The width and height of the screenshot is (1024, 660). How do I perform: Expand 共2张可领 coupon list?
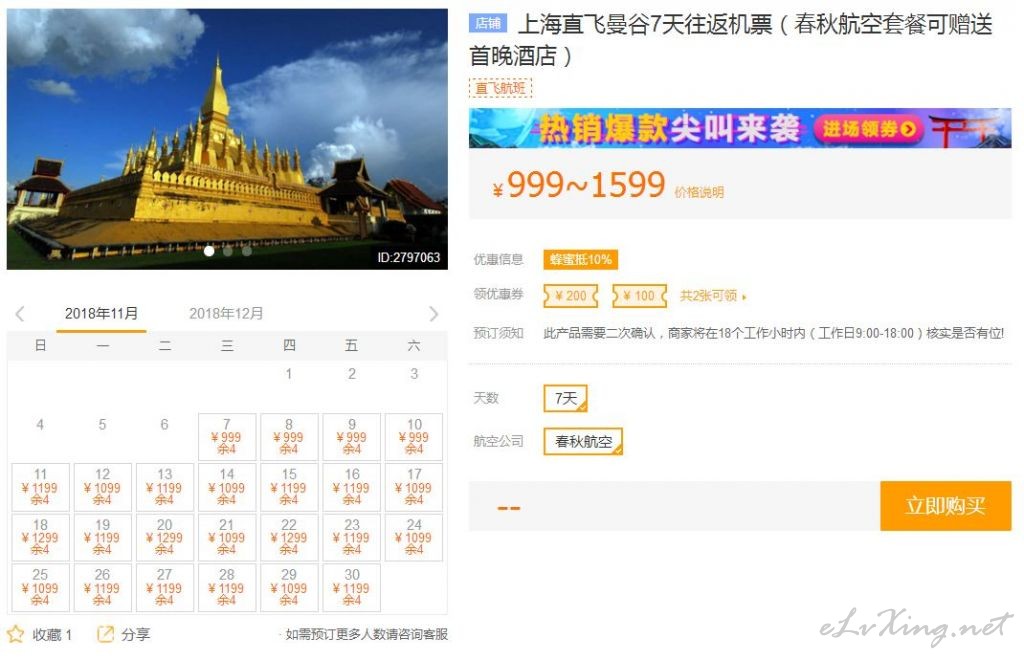point(712,296)
